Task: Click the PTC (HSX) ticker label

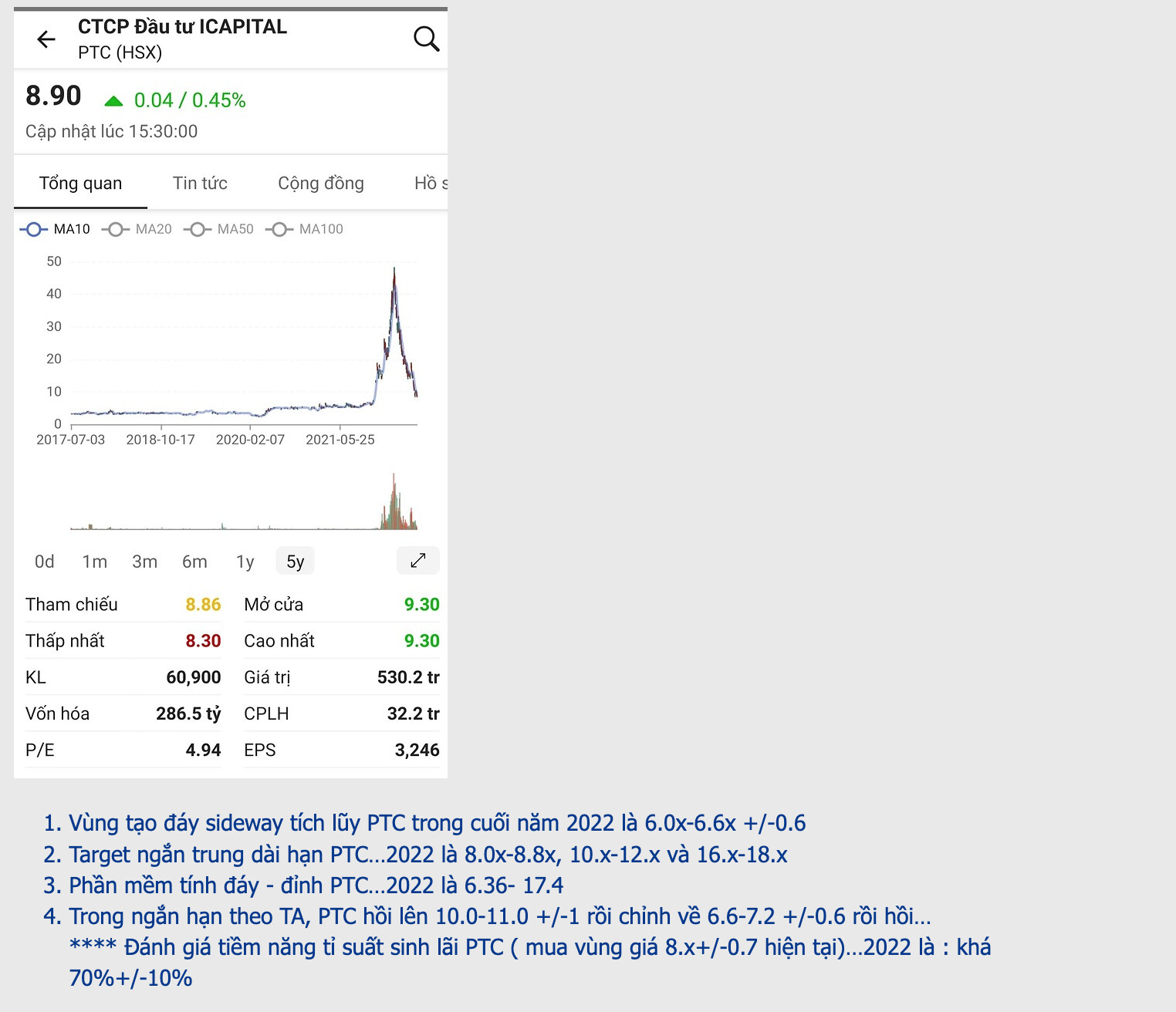Action: 120,52
